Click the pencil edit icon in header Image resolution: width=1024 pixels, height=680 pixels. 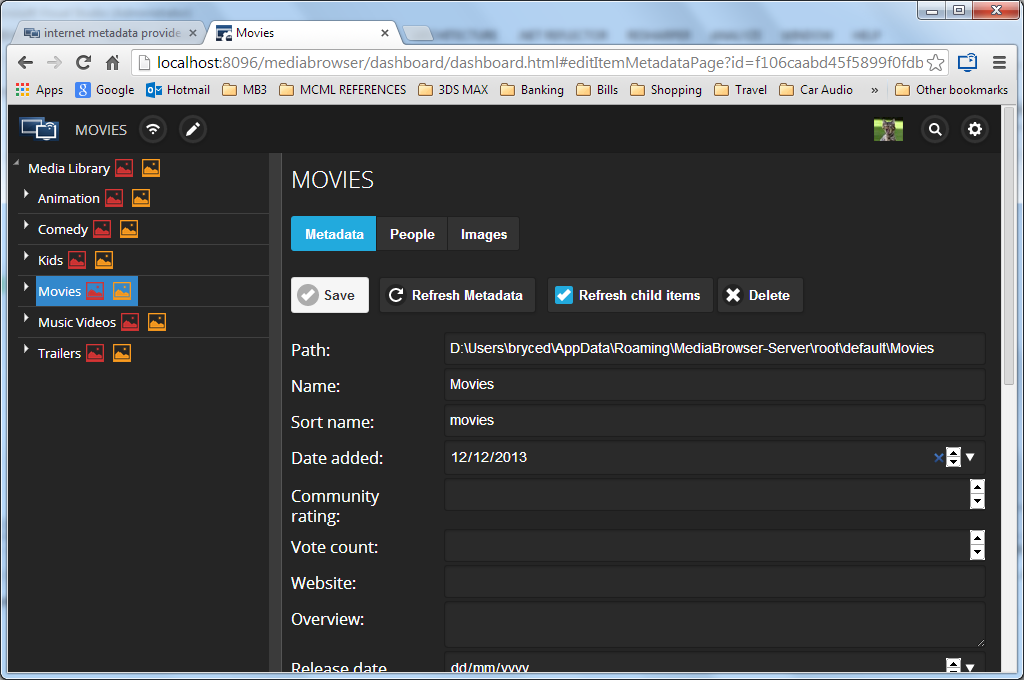click(193, 129)
